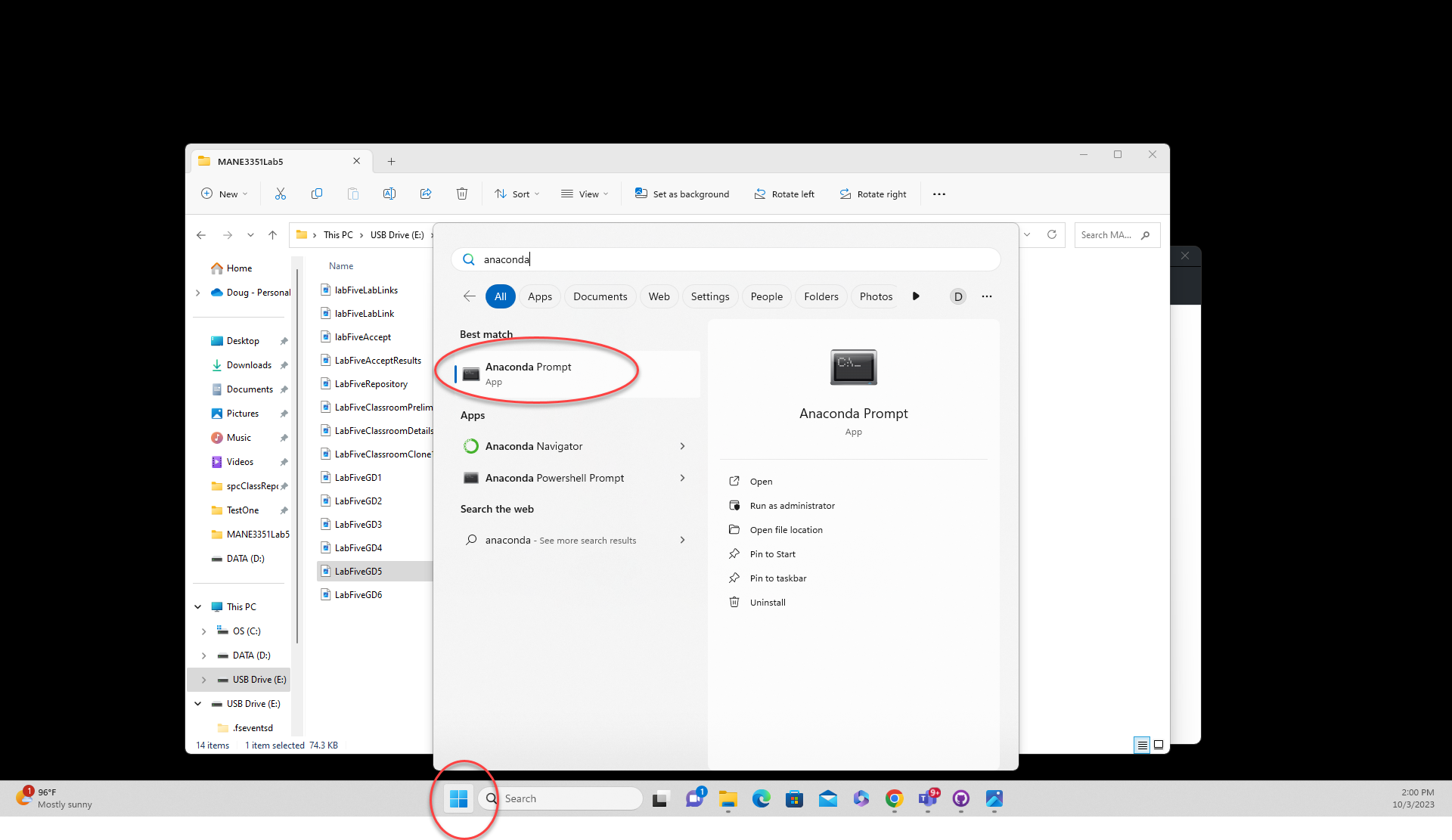Click Run as administrator option

coord(792,506)
